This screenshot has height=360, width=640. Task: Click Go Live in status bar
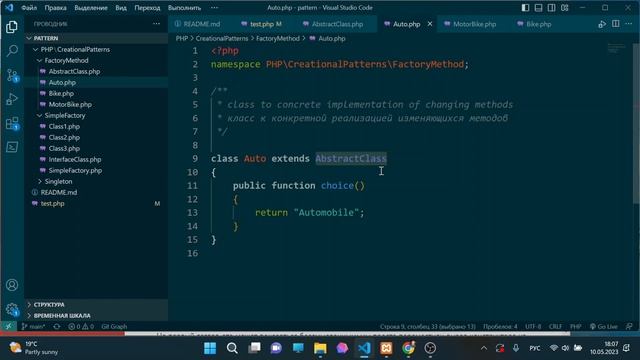(604, 327)
